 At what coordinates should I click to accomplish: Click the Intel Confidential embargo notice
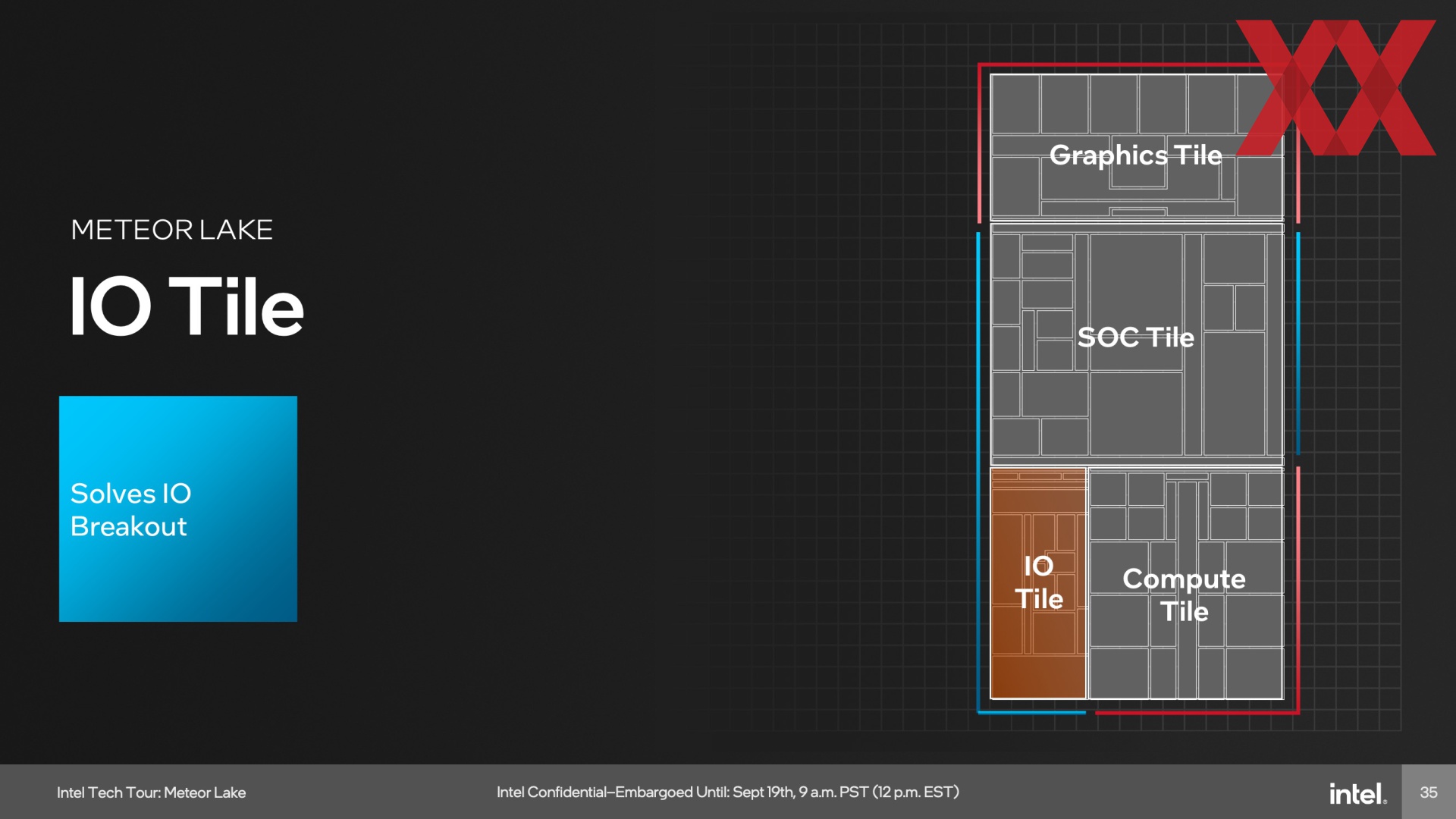tap(728, 792)
